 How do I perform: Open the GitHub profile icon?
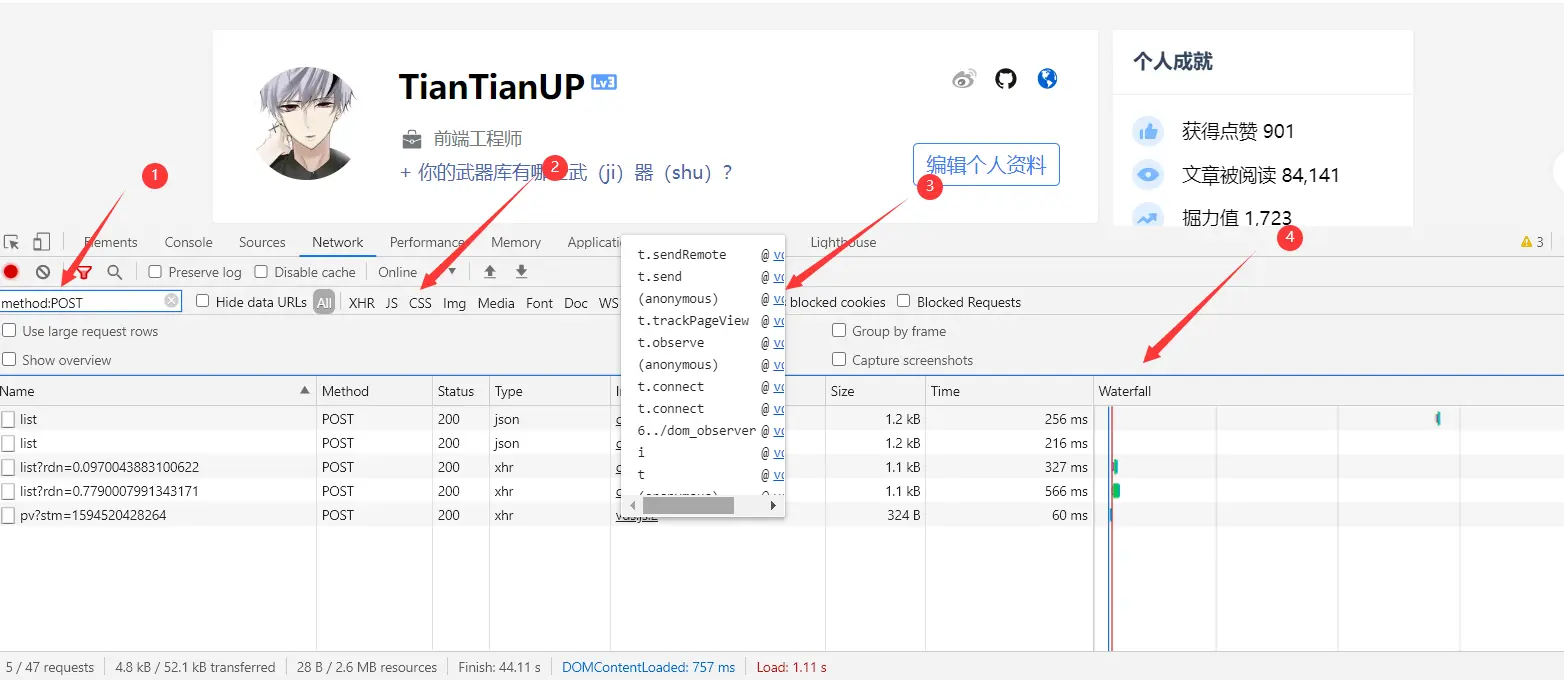click(x=1006, y=78)
